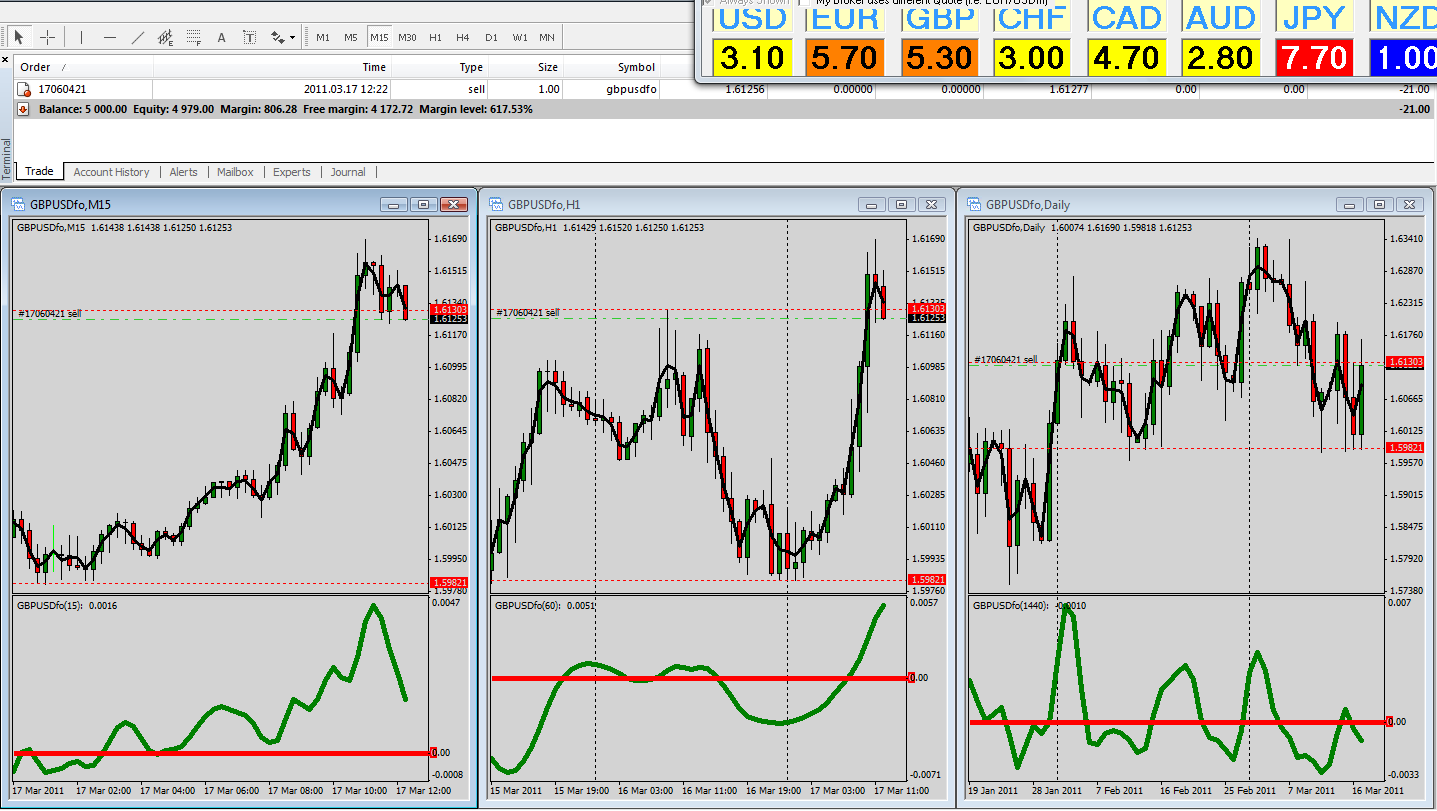Click the CAD strength value 4.70
The height and width of the screenshot is (811, 1437).
tap(1127, 57)
